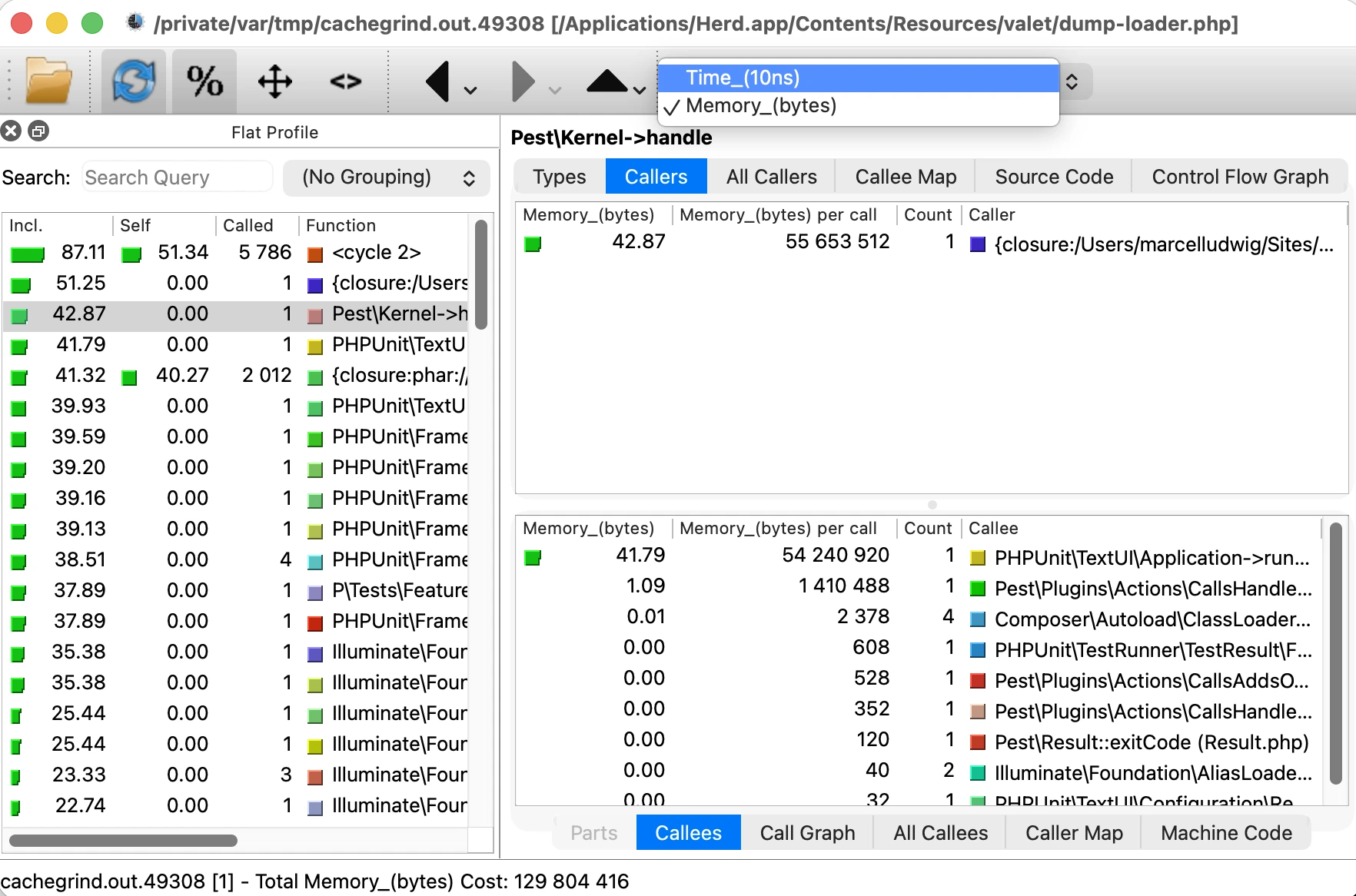Select the <cycle 2> function row
The width and height of the screenshot is (1356, 896).
point(236,252)
